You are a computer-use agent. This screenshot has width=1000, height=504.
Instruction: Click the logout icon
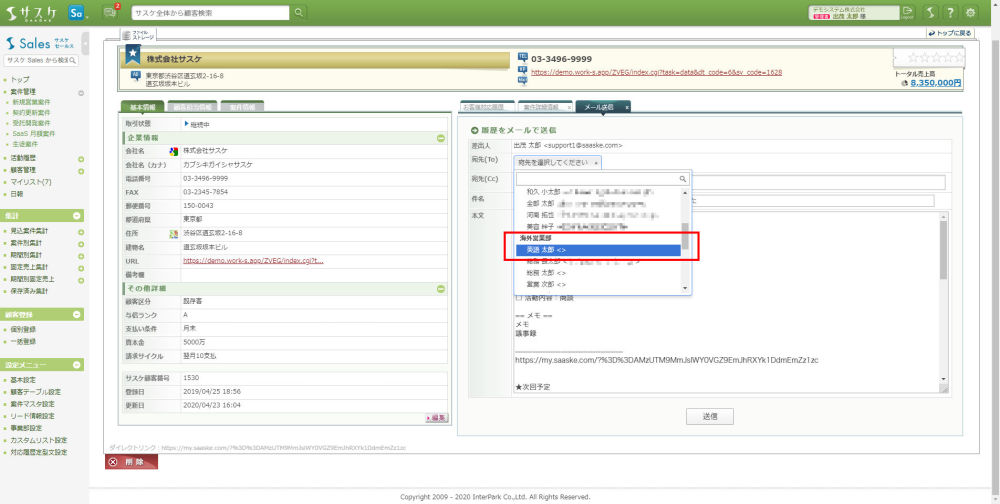908,12
